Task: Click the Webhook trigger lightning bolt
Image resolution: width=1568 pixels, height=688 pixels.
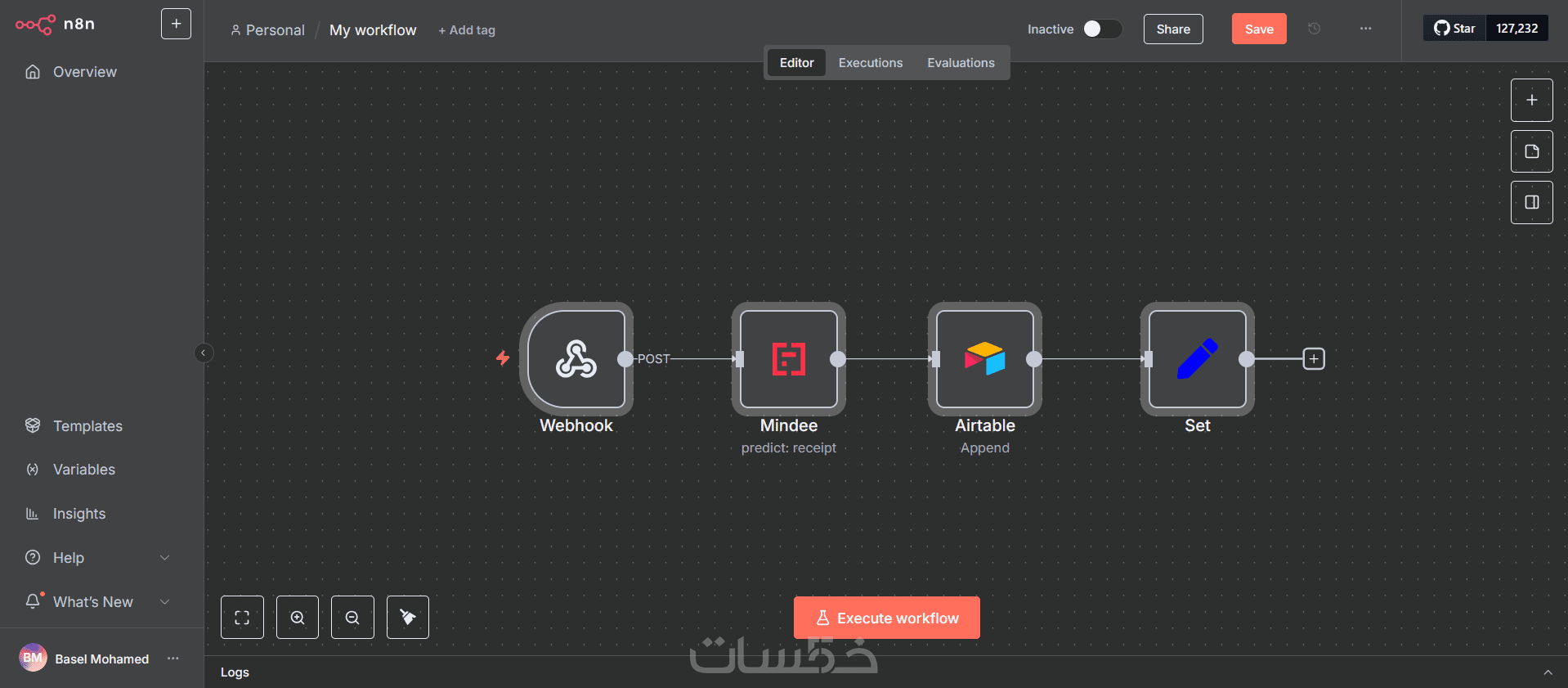Action: point(503,357)
